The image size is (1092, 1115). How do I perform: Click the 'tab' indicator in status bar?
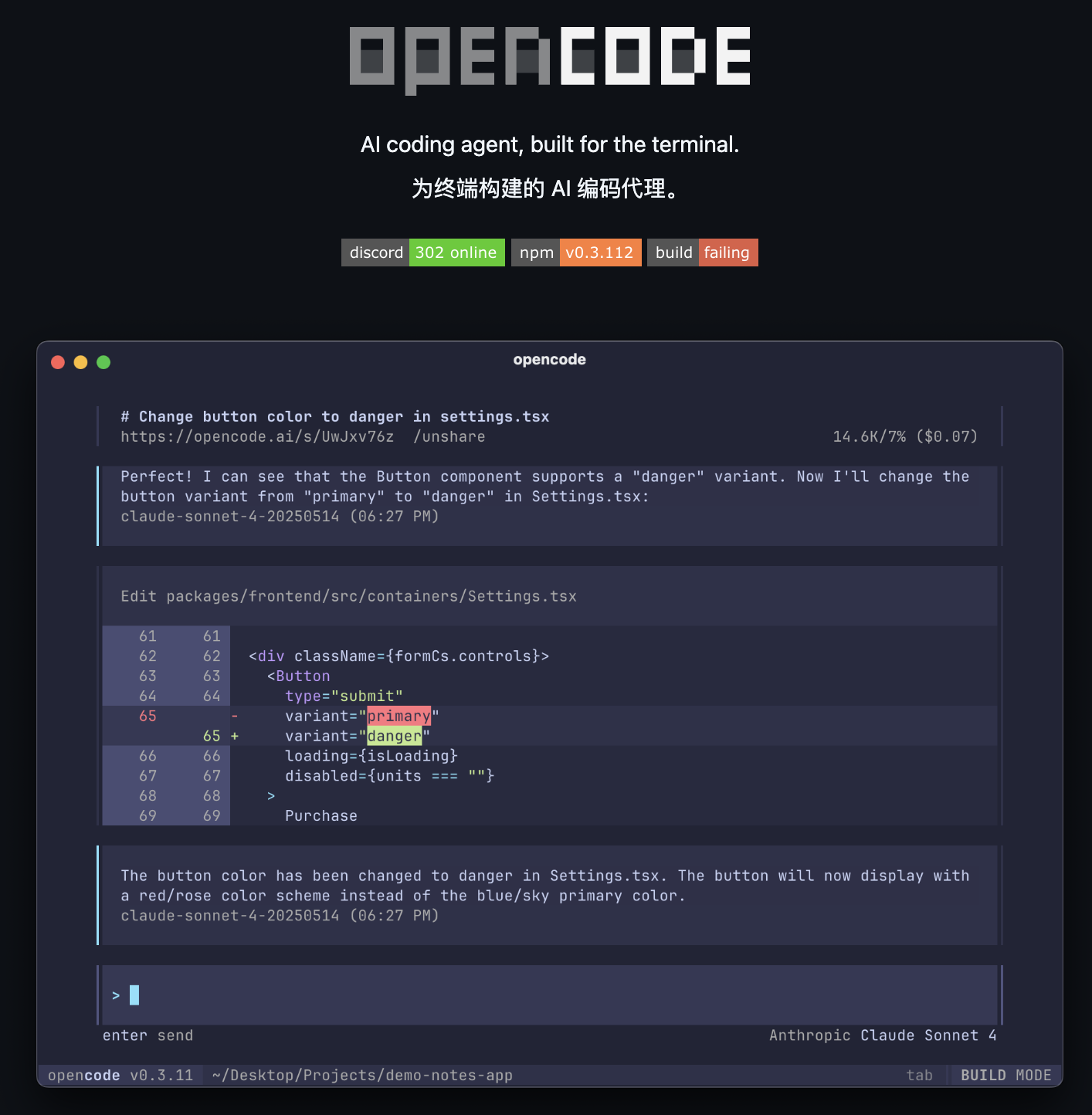920,1074
